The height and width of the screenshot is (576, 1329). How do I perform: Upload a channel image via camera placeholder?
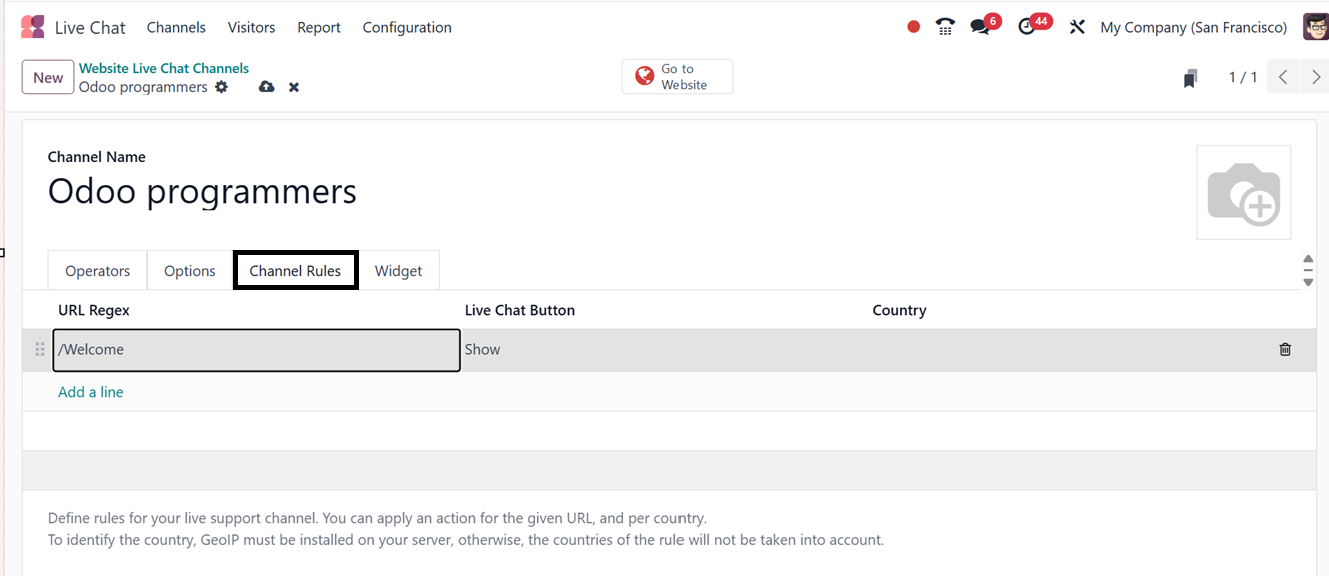(1243, 192)
